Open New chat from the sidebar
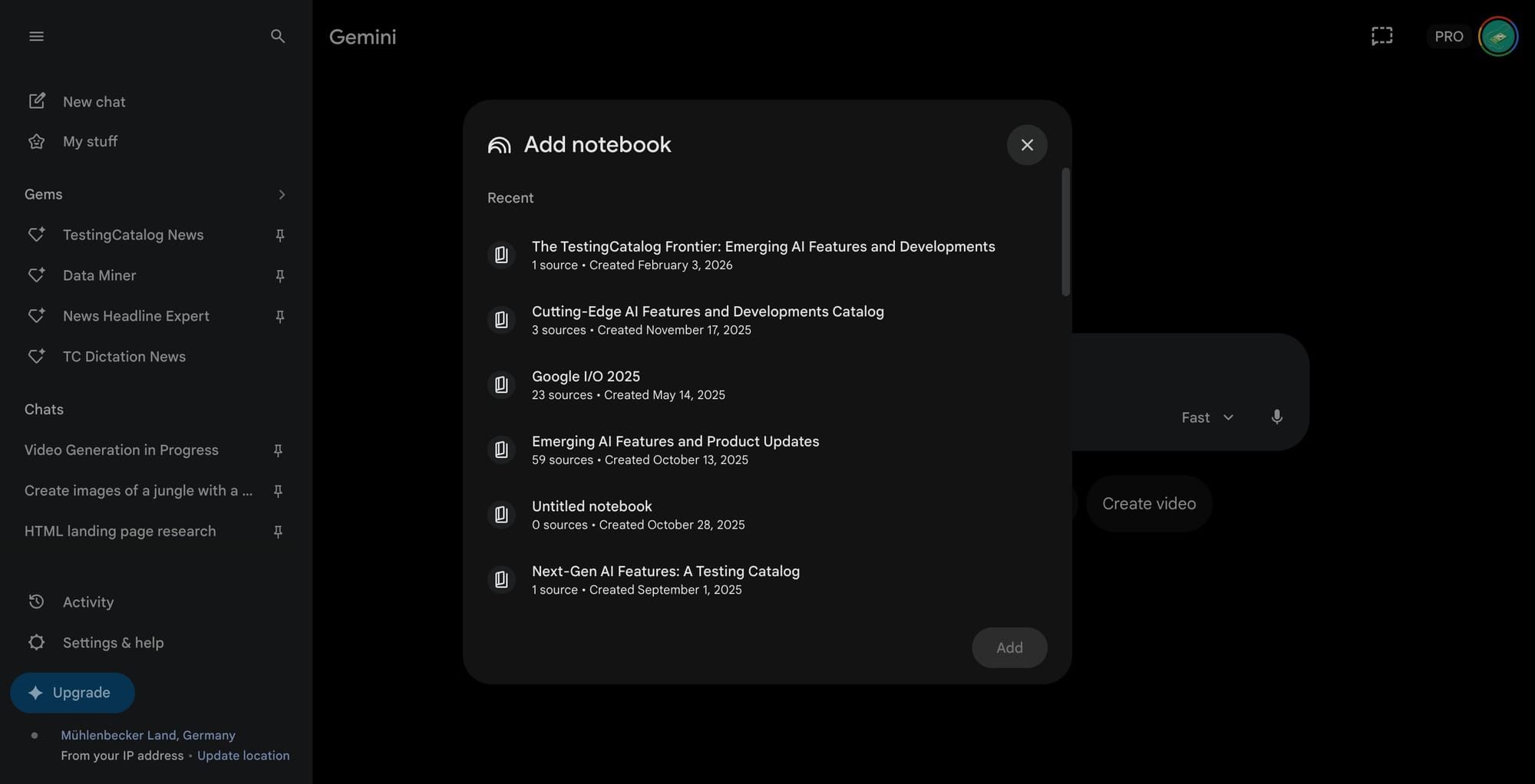1535x784 pixels. point(156,101)
